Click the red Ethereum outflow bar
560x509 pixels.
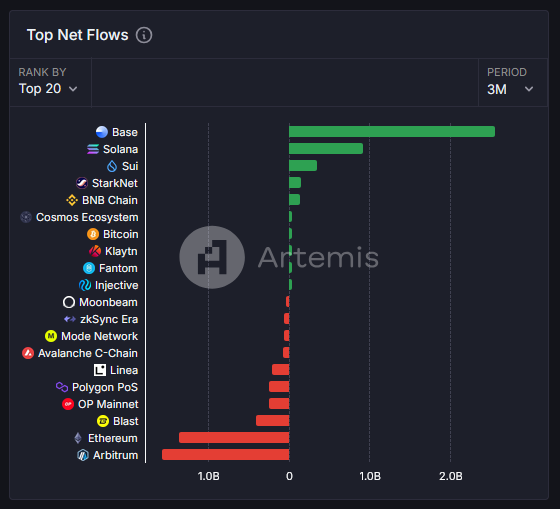[x=234, y=438]
